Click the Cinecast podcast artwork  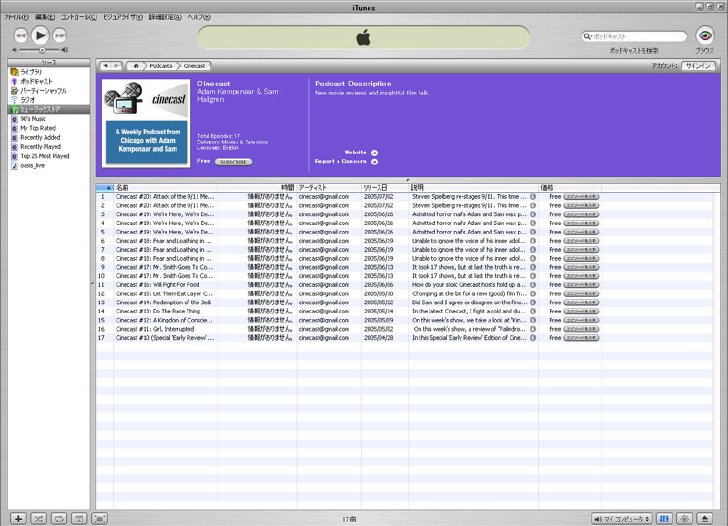pos(146,123)
